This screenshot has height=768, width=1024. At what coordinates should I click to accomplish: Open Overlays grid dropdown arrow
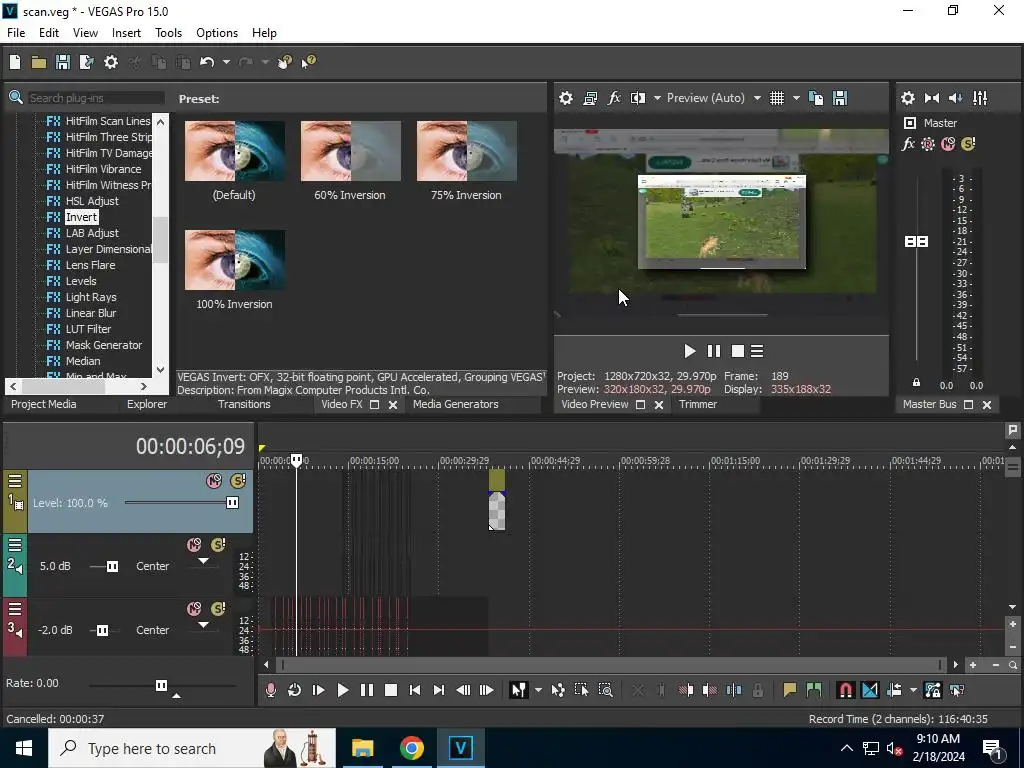click(x=796, y=98)
